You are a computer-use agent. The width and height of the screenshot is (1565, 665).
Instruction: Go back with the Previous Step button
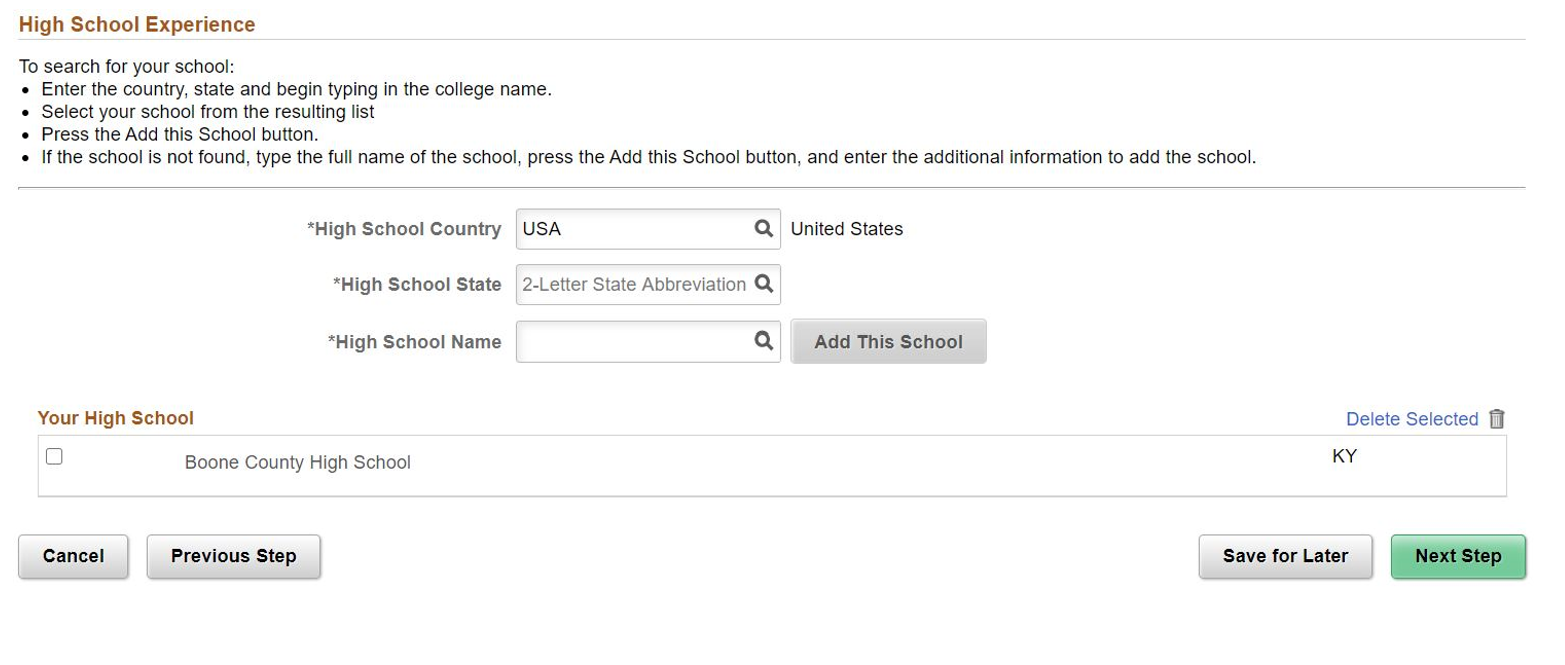pyautogui.click(x=234, y=556)
